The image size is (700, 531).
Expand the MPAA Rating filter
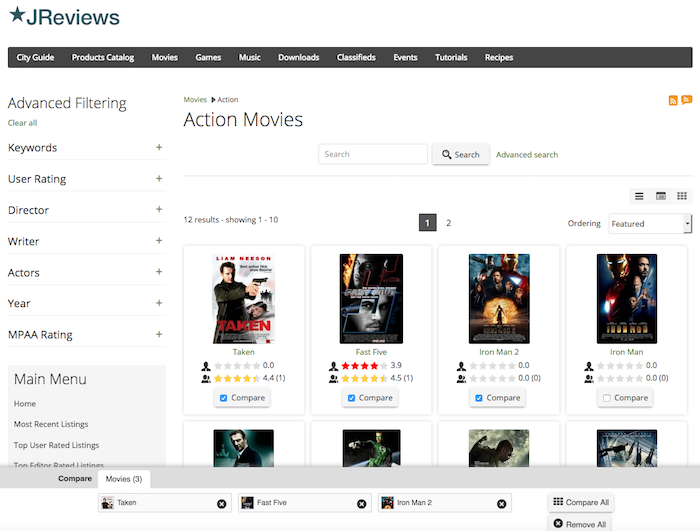pyautogui.click(x=159, y=334)
